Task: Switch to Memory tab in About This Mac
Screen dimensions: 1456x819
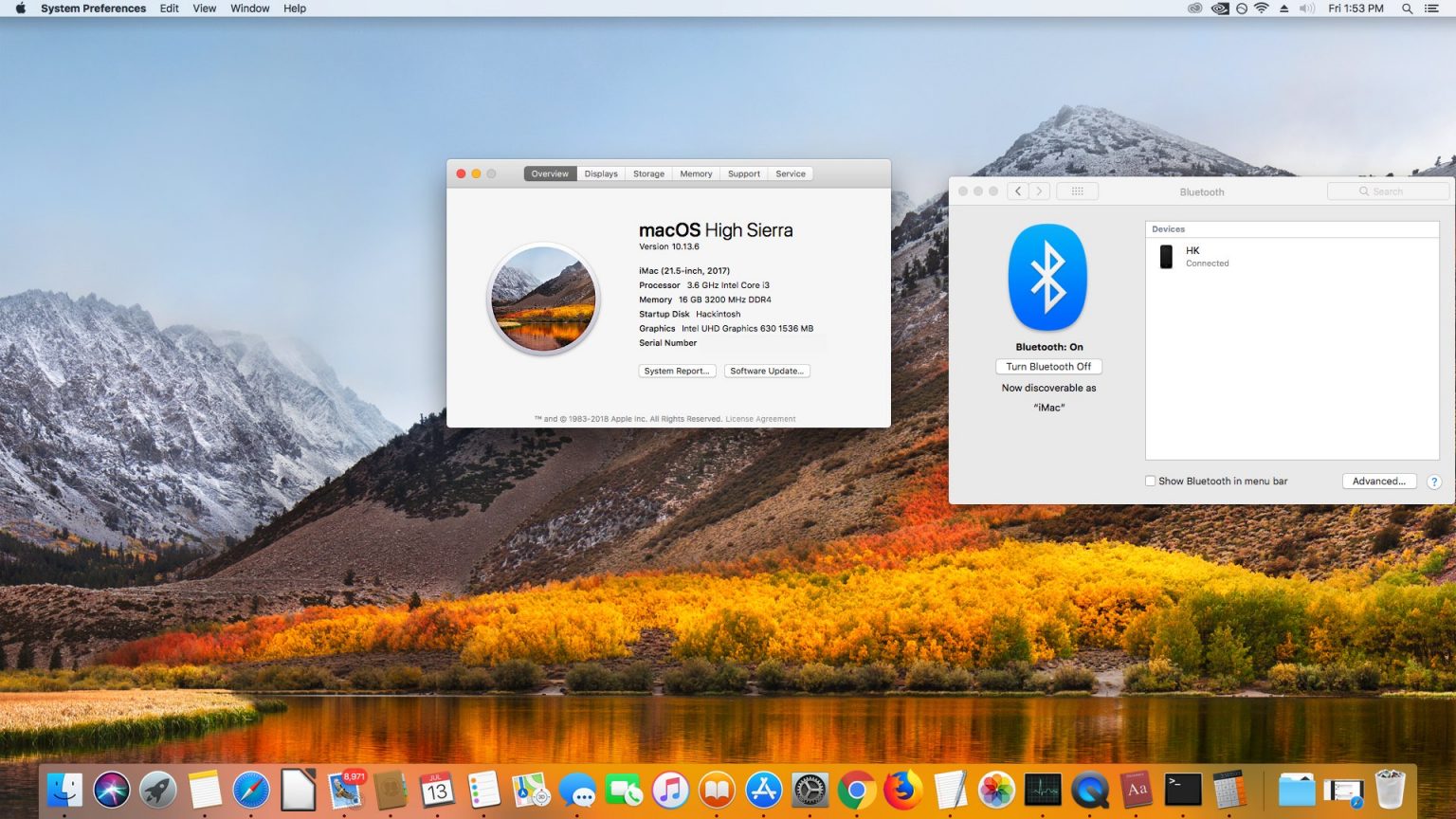Action: tap(696, 174)
